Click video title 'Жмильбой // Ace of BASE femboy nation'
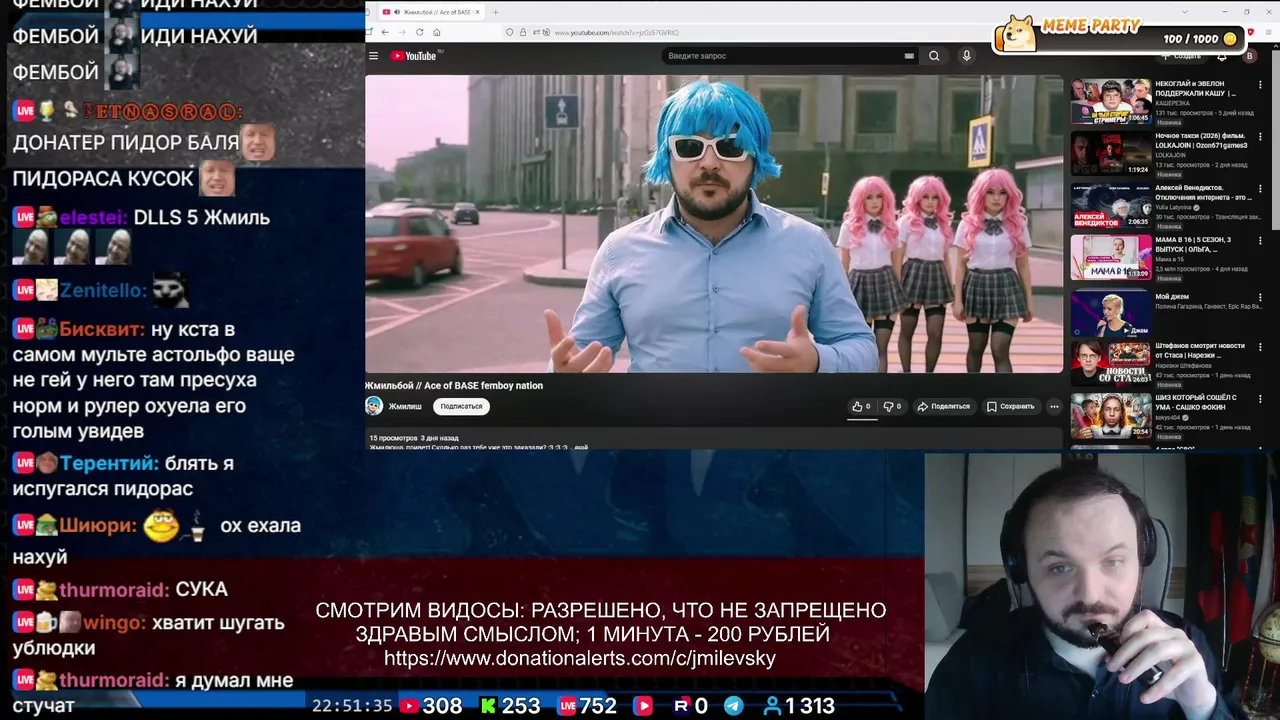The width and height of the screenshot is (1280, 720). tap(454, 385)
